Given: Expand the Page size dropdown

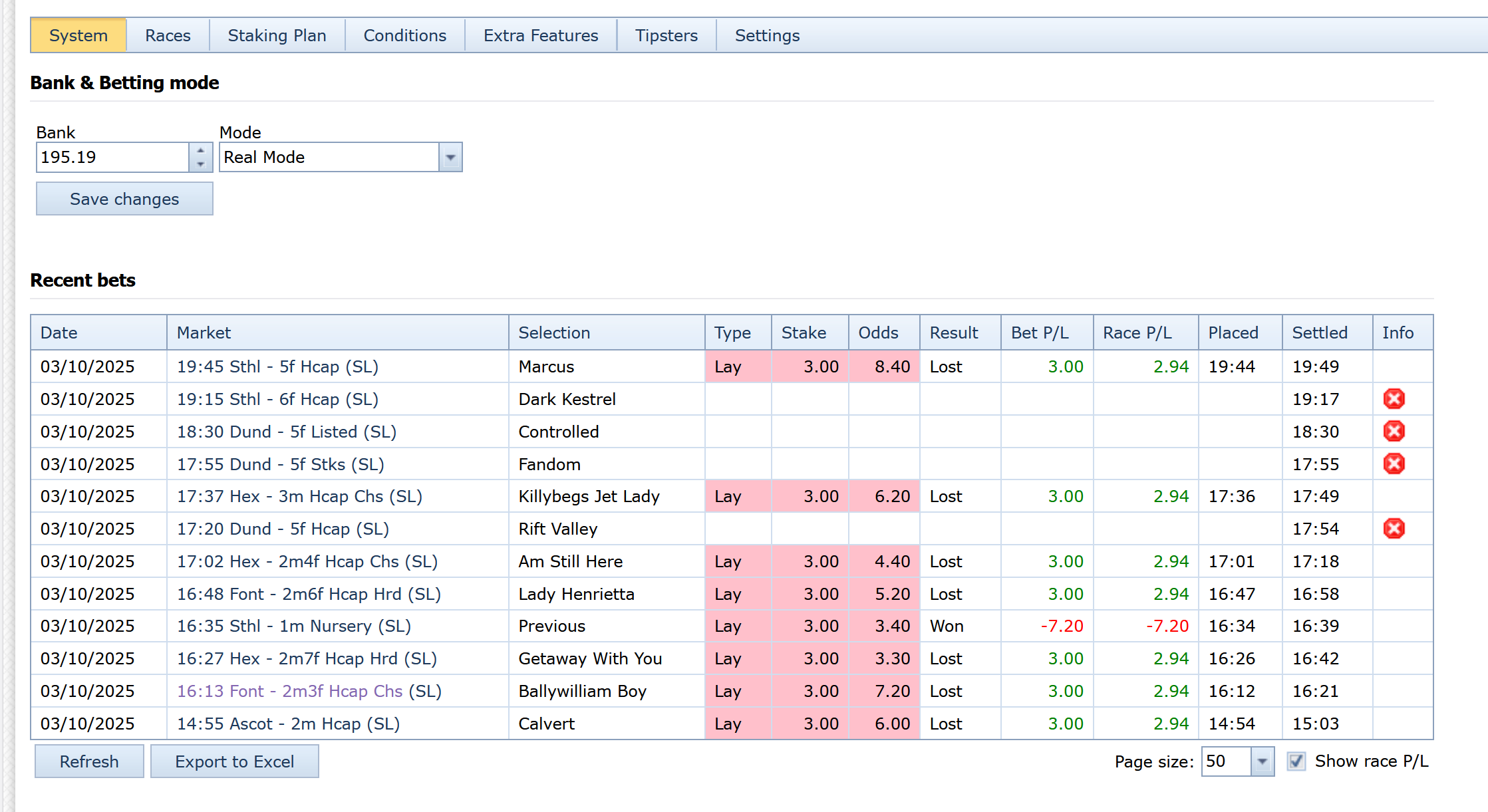Looking at the screenshot, I should (x=1262, y=761).
